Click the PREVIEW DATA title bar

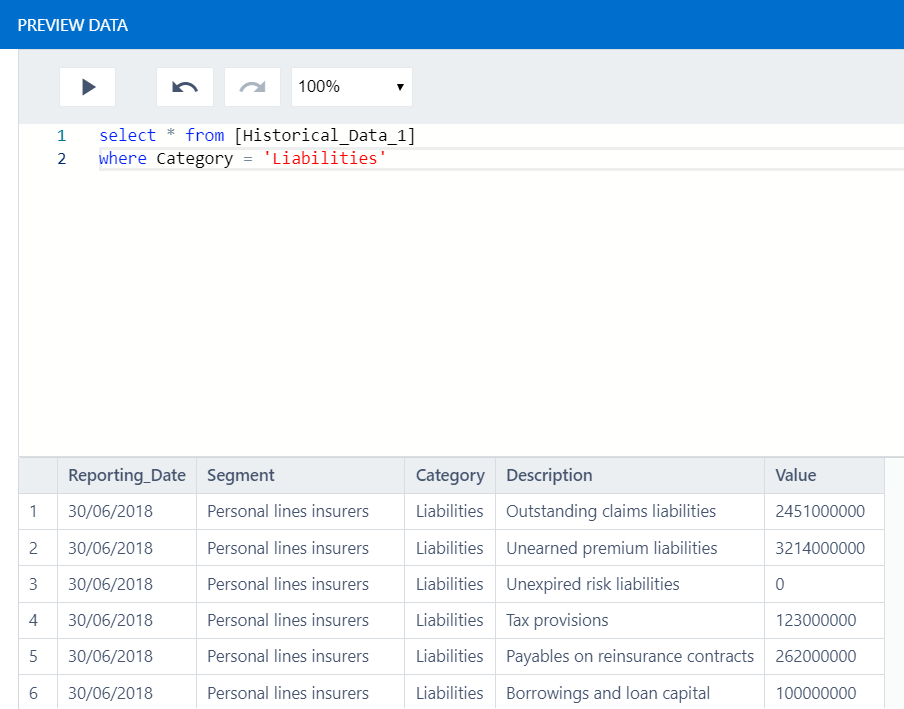tap(73, 25)
